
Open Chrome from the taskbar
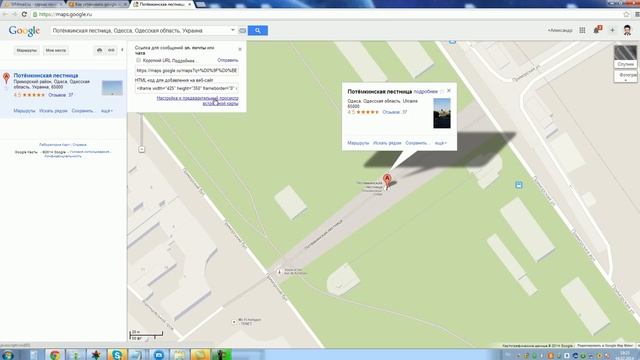click(55, 355)
